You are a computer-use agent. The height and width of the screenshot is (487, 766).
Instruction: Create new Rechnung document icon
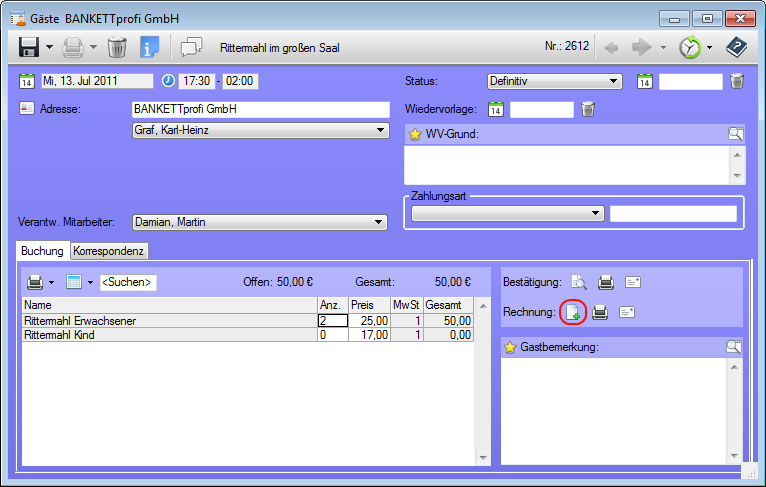(573, 312)
